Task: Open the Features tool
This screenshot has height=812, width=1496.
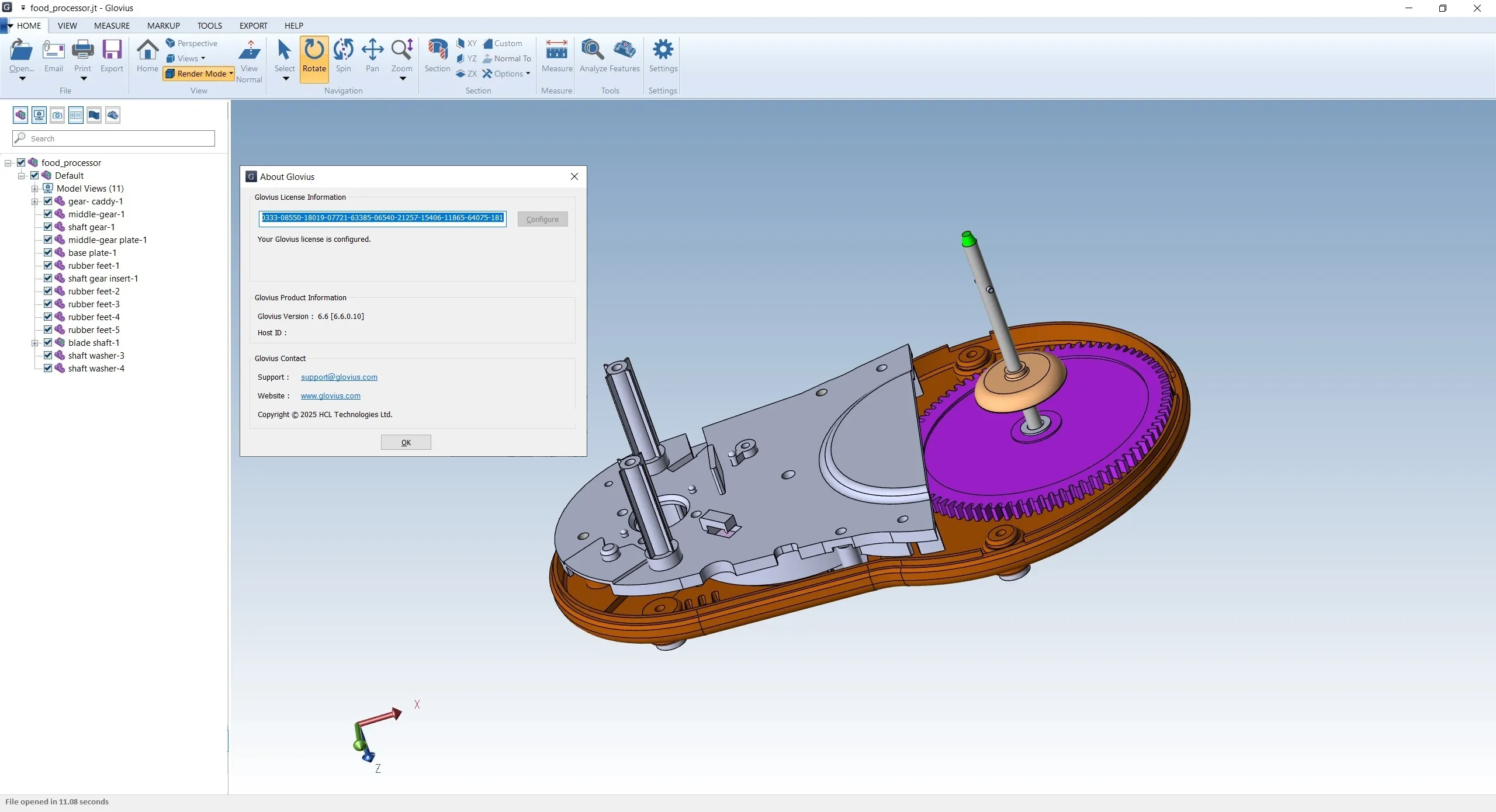Action: click(625, 55)
